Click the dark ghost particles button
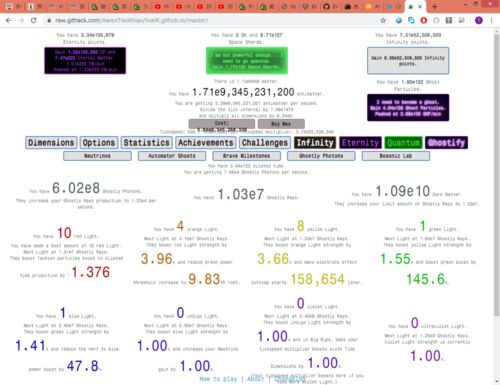This screenshot has height=385, width=500. coord(408,108)
